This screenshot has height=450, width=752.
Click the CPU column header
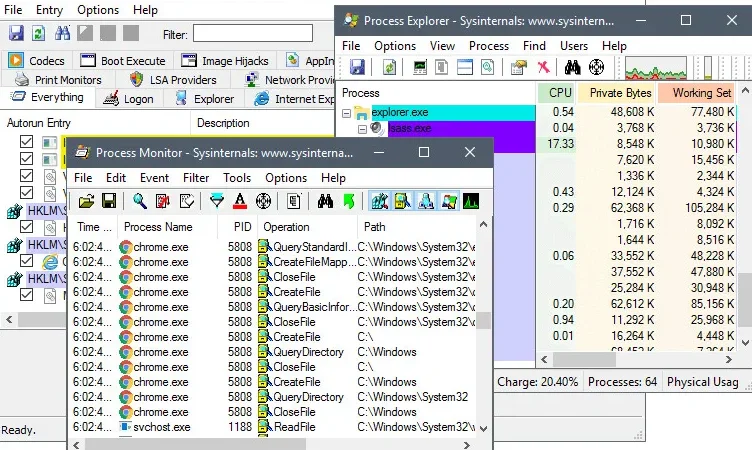click(557, 93)
